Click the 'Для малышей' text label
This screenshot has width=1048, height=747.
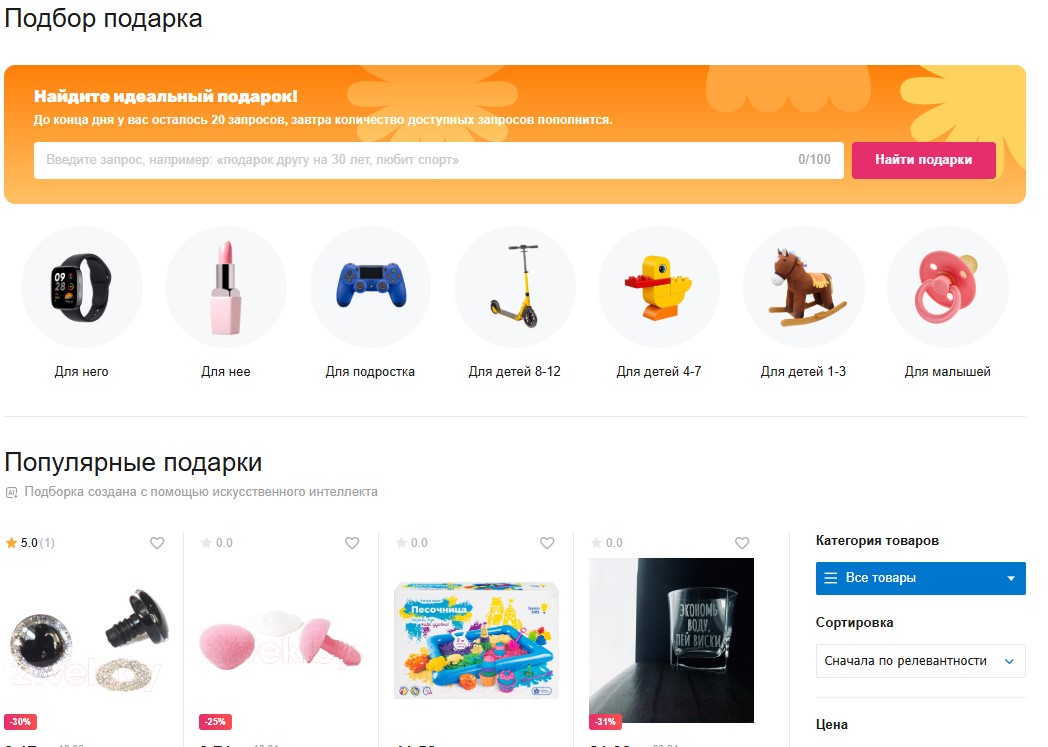948,371
